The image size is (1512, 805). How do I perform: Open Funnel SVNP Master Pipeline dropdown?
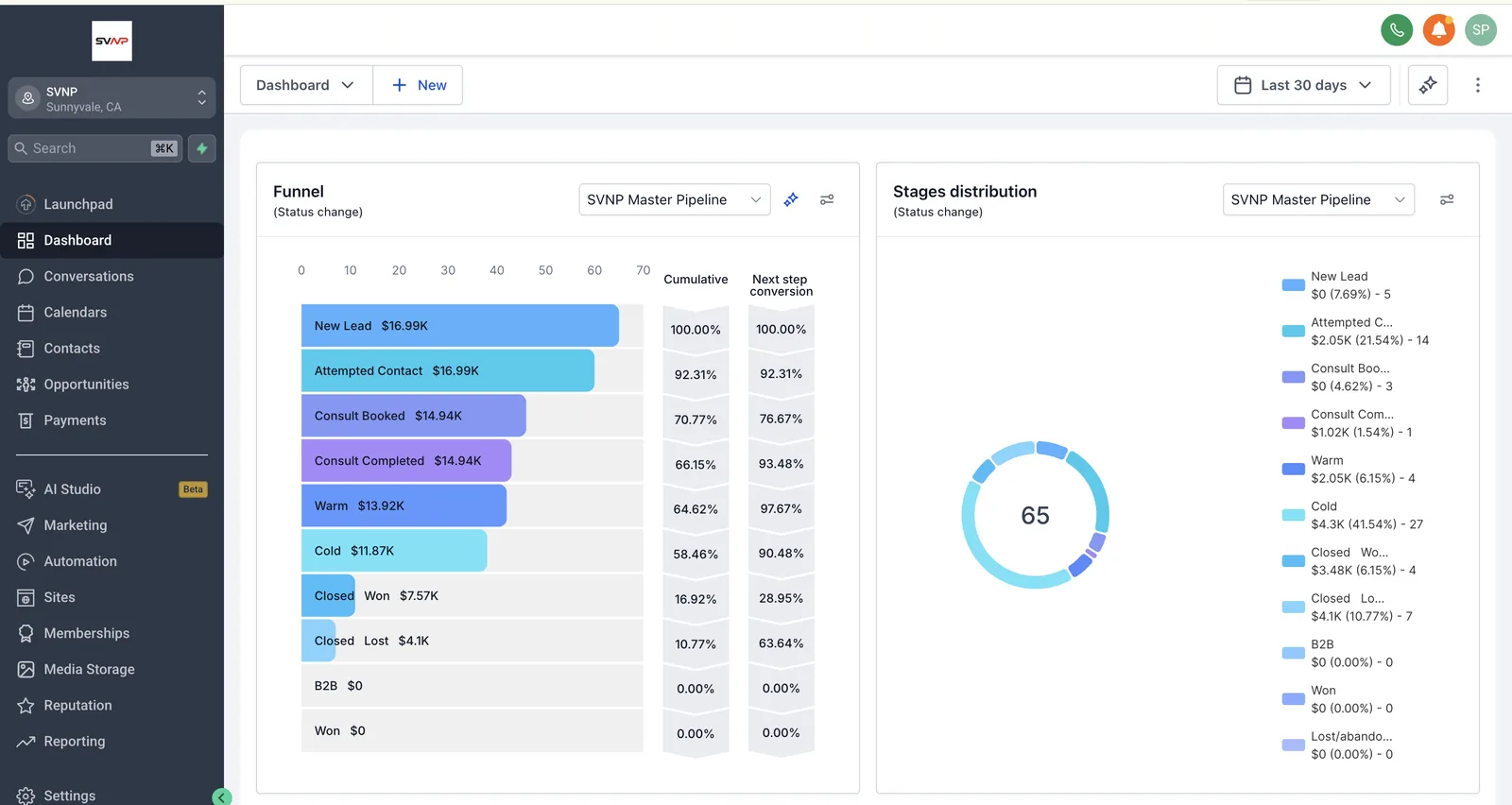[675, 199]
